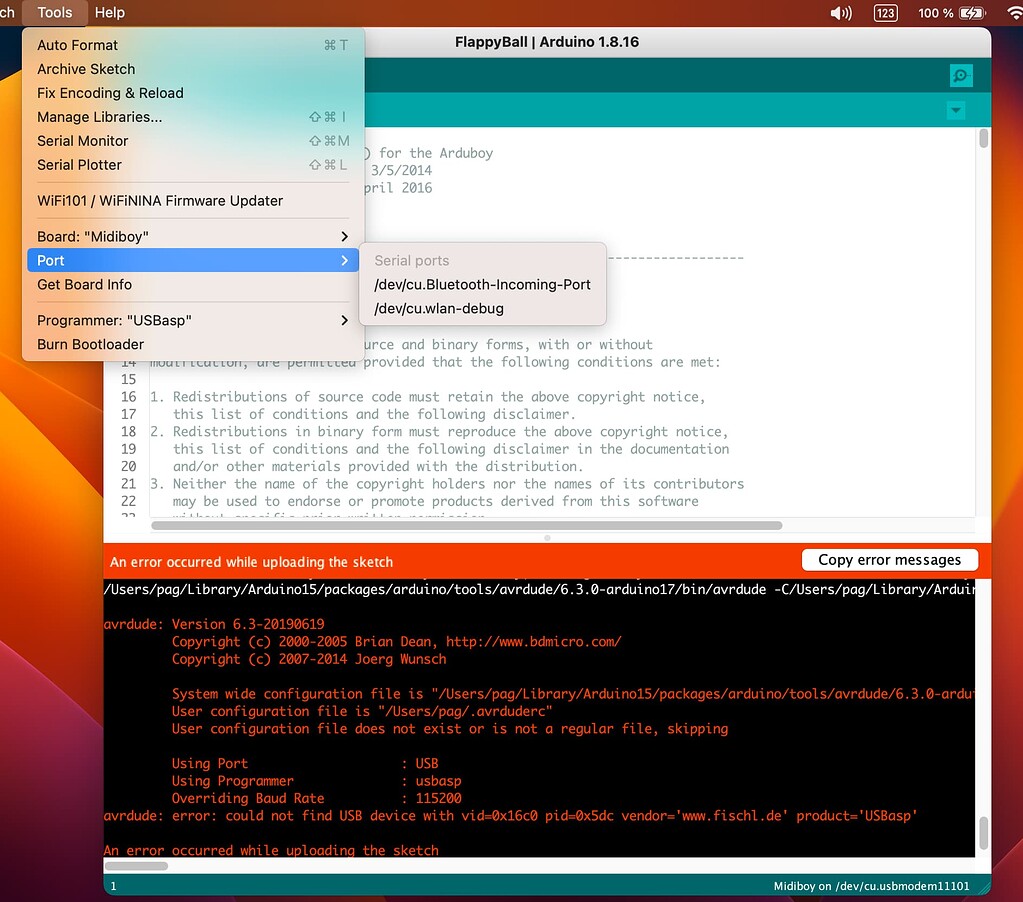Click the avrdude error line about USBasp

tap(510, 816)
